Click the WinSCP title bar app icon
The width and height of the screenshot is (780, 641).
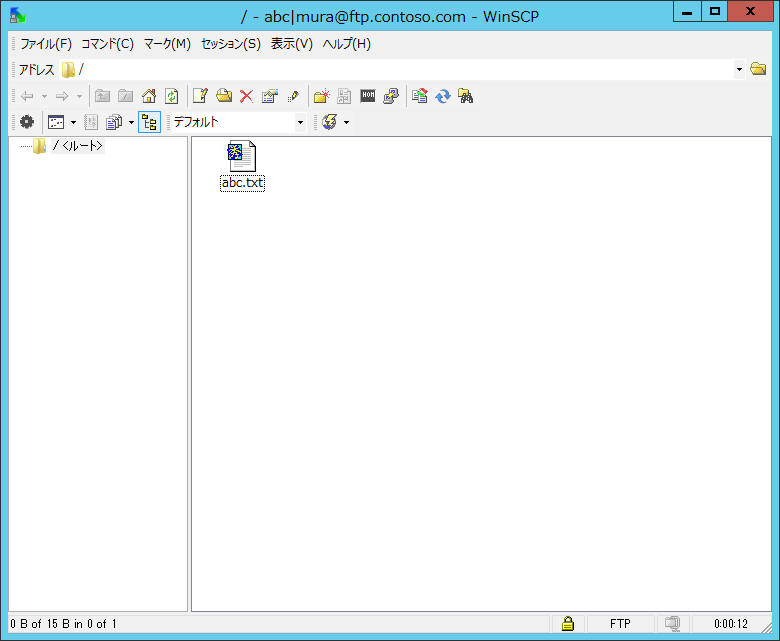point(17,15)
